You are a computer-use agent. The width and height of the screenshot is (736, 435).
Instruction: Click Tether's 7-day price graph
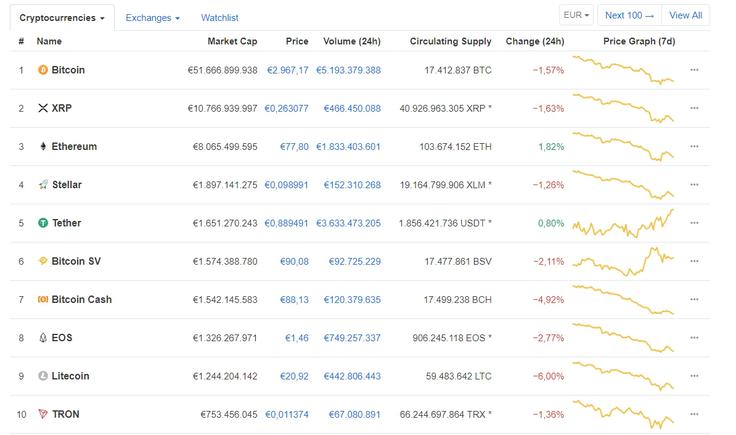point(623,223)
